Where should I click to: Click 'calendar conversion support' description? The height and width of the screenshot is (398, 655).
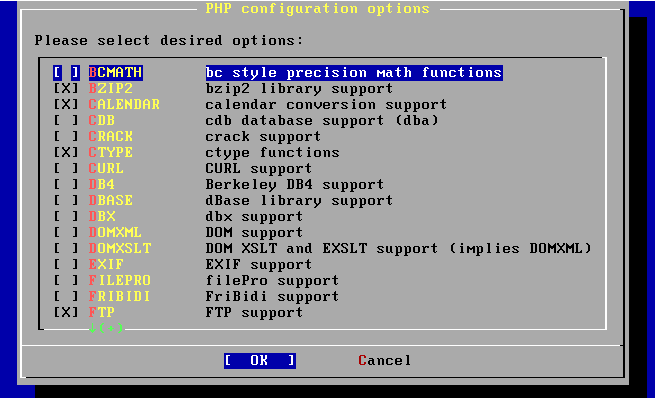(326, 104)
